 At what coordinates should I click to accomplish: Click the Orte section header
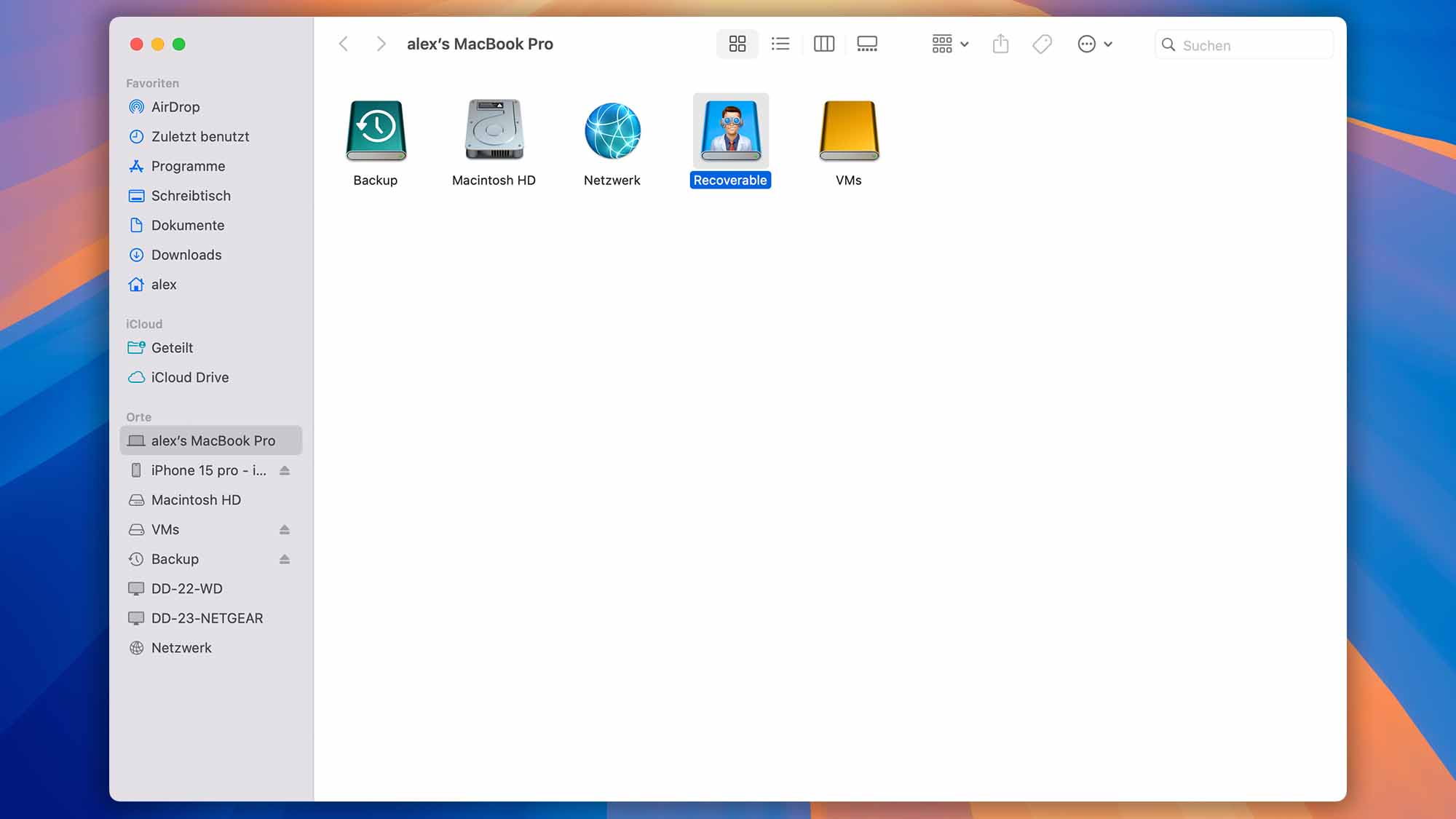(x=138, y=417)
